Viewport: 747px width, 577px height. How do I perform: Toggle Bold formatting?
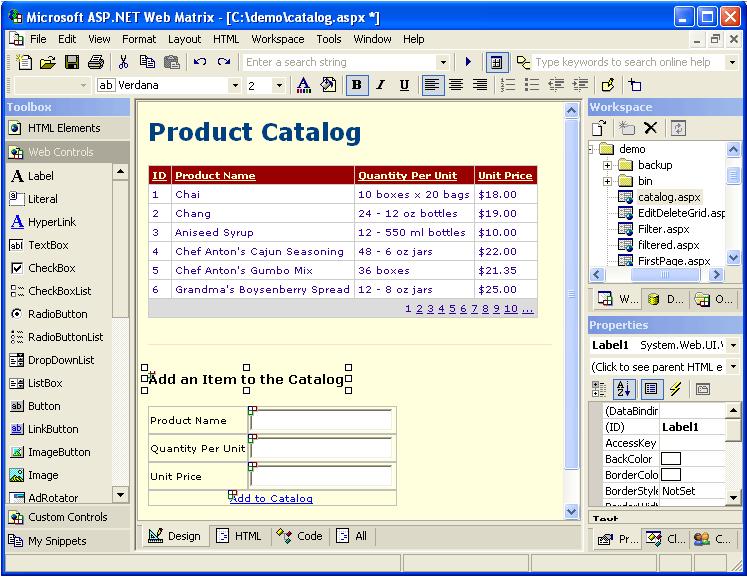(356, 85)
